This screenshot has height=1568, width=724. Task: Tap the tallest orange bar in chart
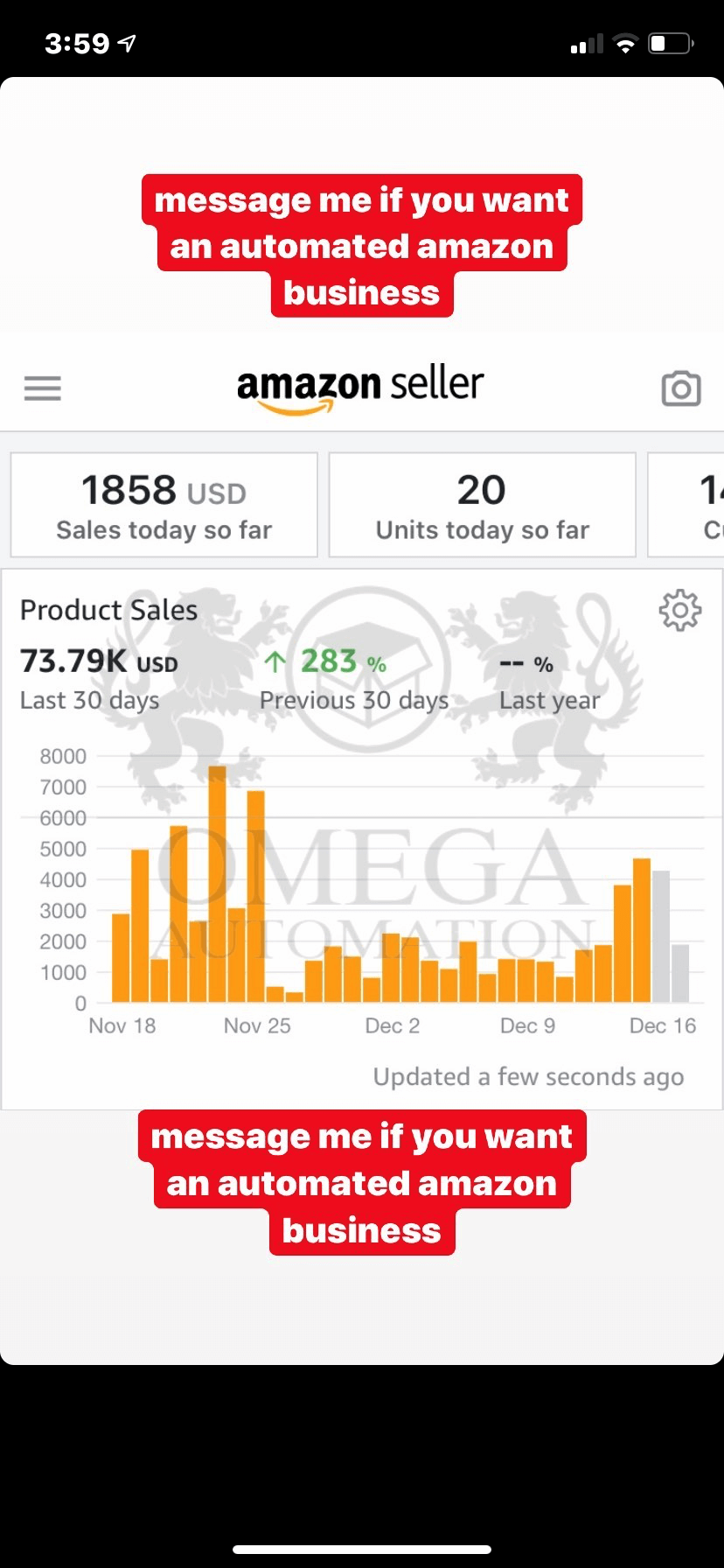point(217,884)
